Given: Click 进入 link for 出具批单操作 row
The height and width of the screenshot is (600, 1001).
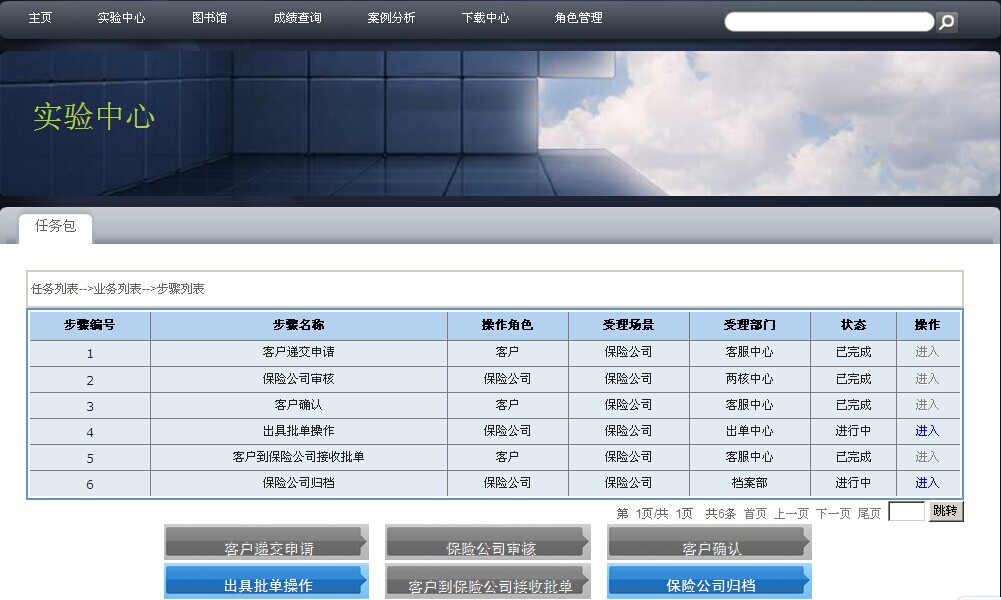Looking at the screenshot, I should tap(927, 431).
